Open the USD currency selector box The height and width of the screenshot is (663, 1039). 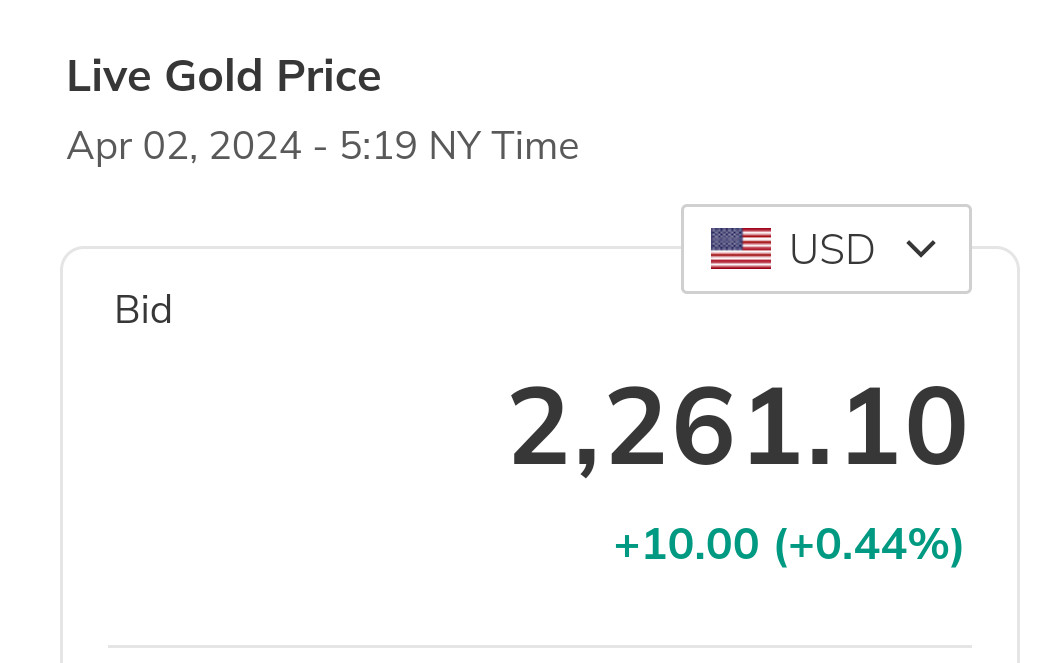pyautogui.click(x=826, y=249)
